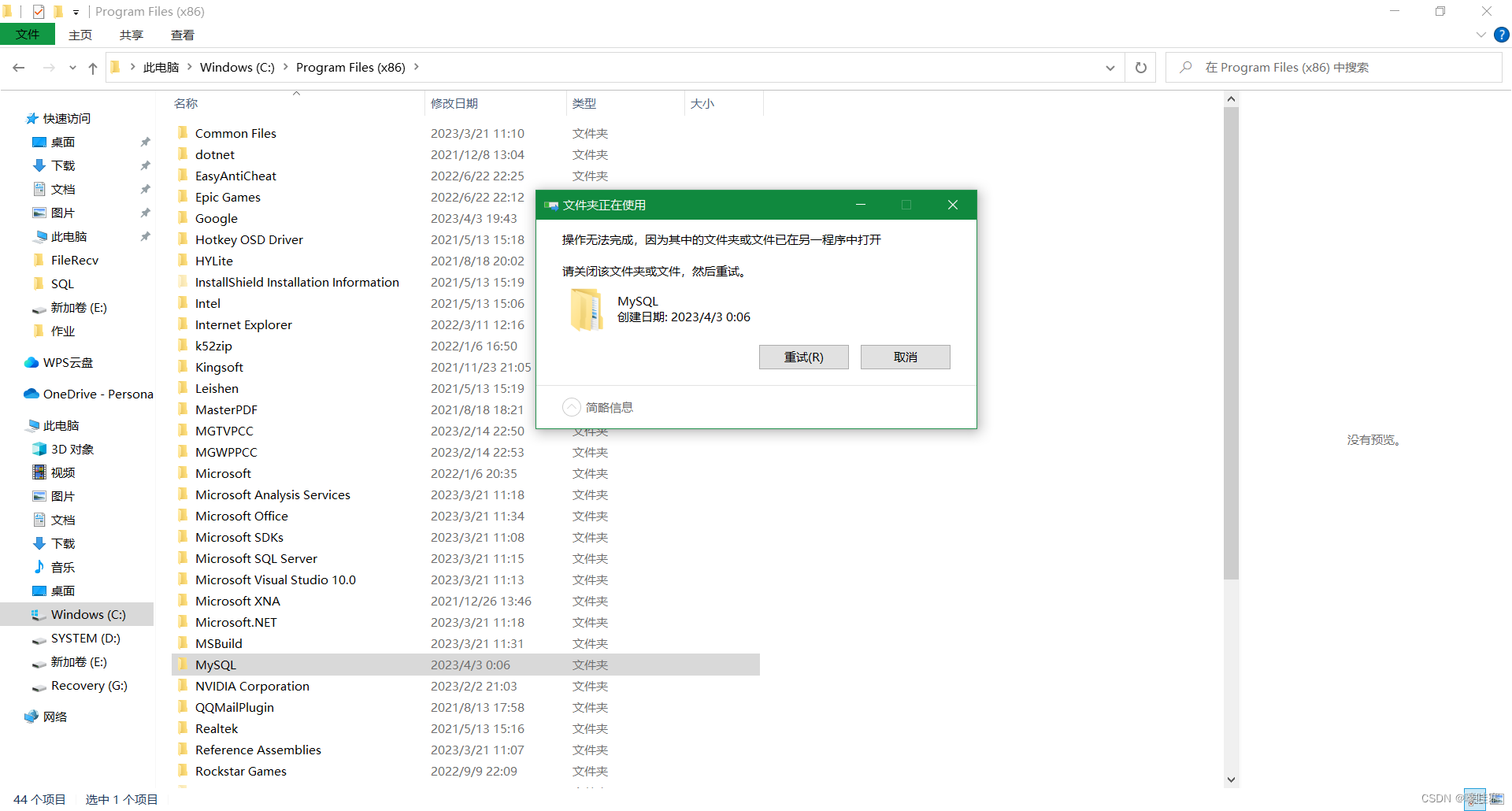Click the Back navigation arrow
The width and height of the screenshot is (1512, 811).
click(x=19, y=68)
